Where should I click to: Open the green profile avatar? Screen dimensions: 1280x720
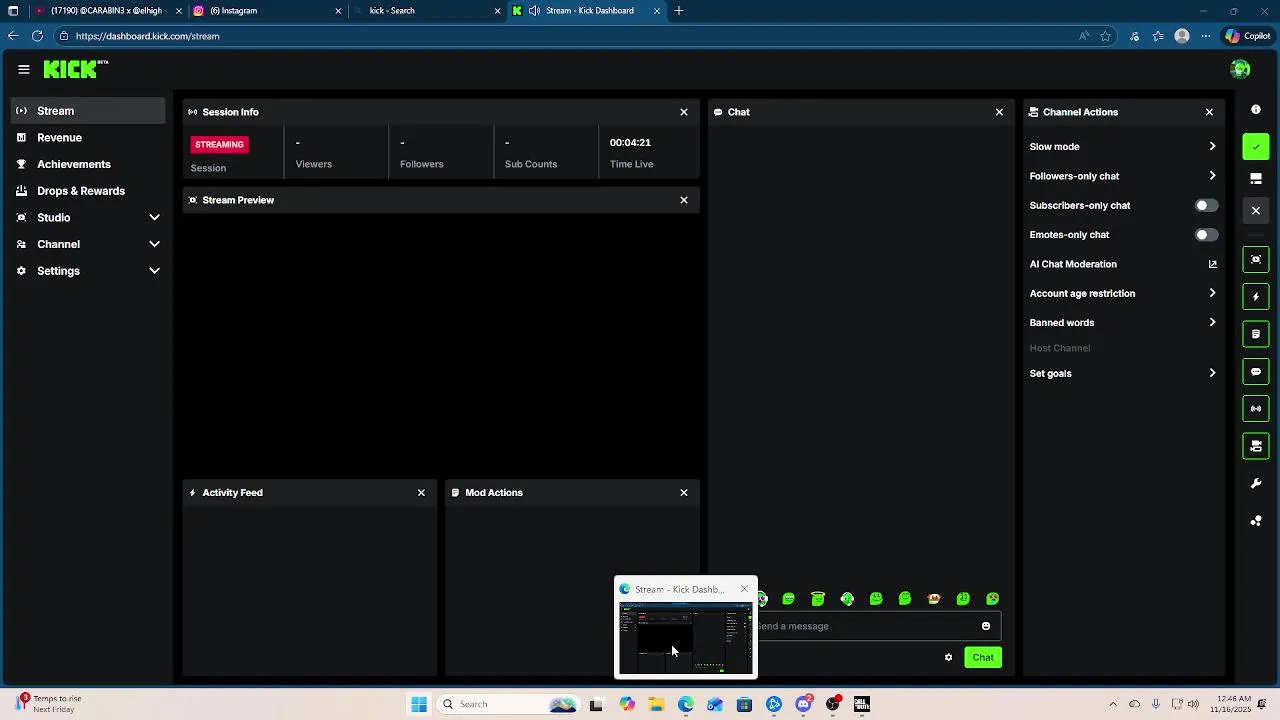click(x=1241, y=69)
